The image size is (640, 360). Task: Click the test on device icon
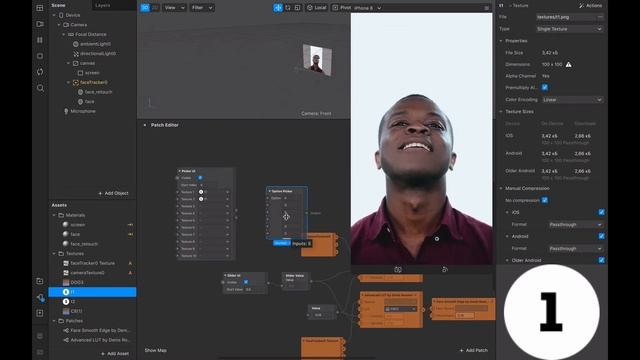point(40,298)
